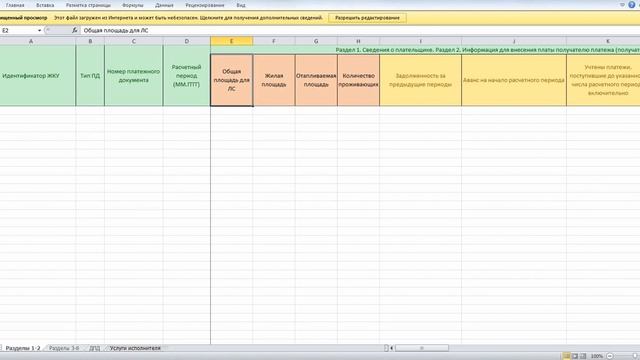Click the Разрешить редактирование button
This screenshot has height=360, width=640.
click(x=367, y=18)
